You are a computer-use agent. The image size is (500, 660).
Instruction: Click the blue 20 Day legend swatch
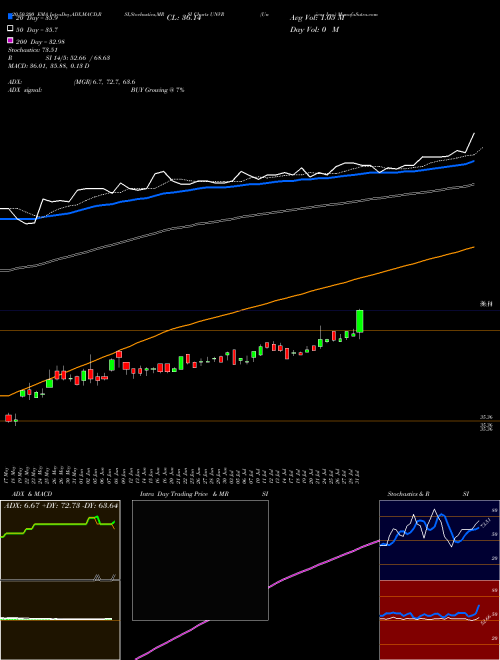(11, 16)
